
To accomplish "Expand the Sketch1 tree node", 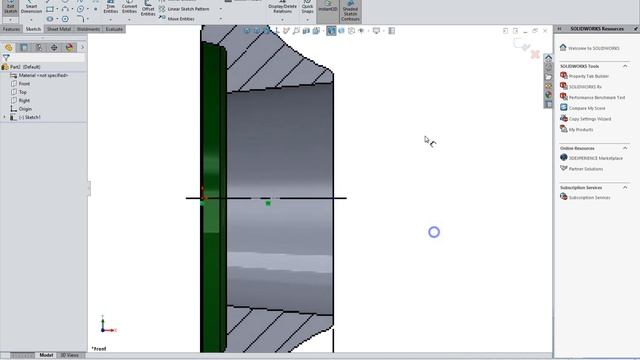I will [x=5, y=117].
